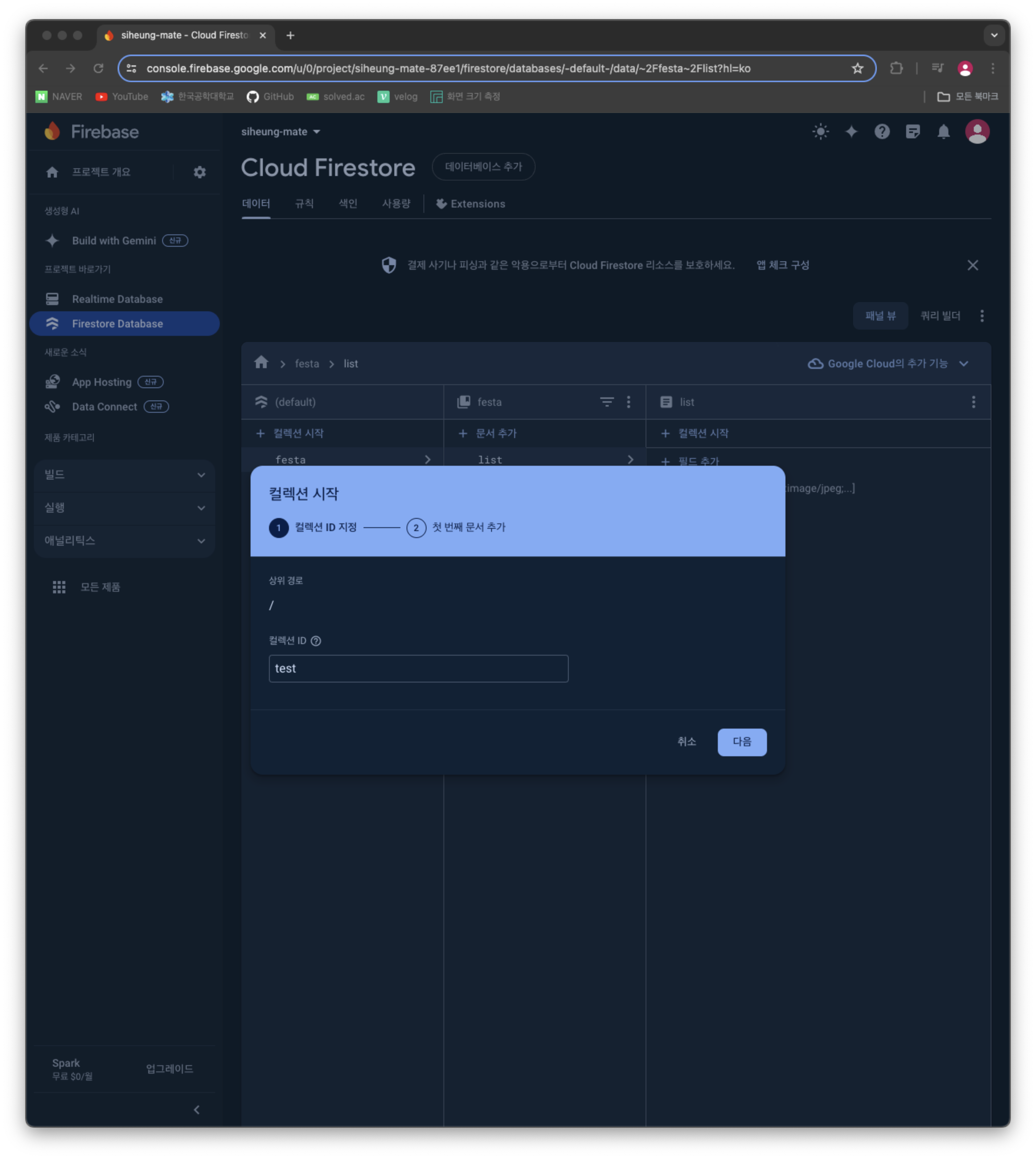Select 패널 뷰 view mode
Screen dimensions: 1036x1159
tap(880, 315)
